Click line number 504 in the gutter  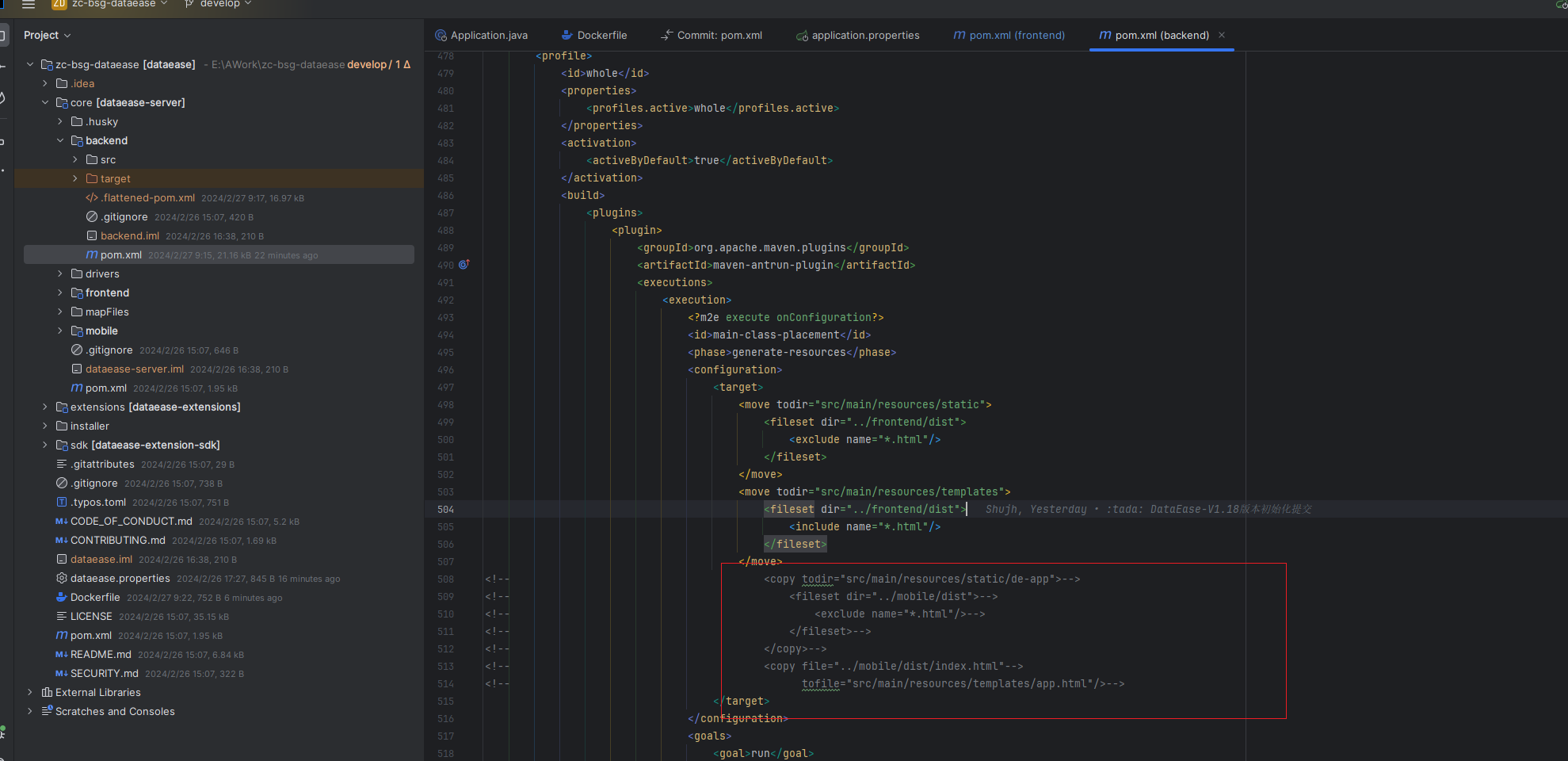pyautogui.click(x=445, y=510)
